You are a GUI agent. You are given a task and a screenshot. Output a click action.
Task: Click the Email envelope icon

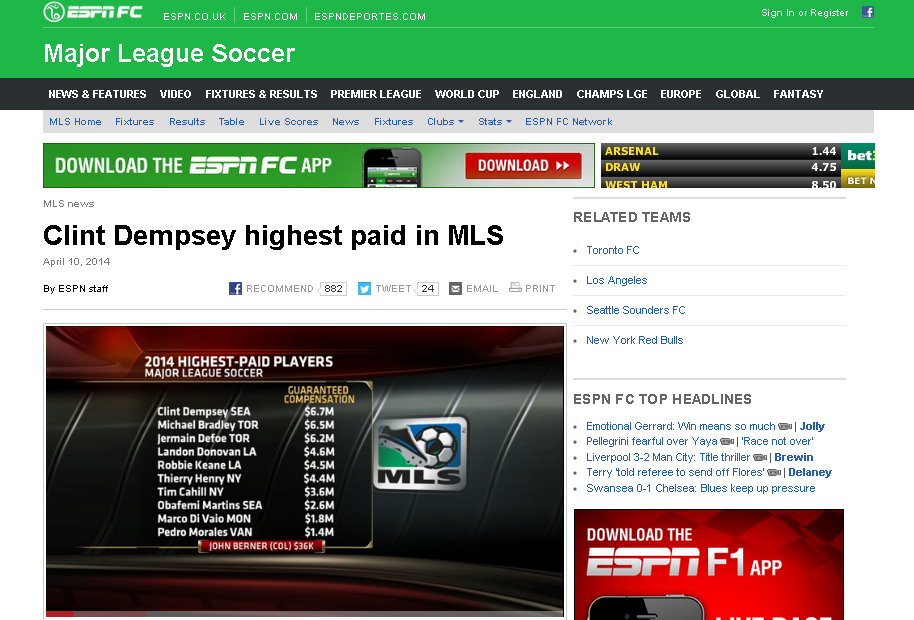[x=456, y=288]
